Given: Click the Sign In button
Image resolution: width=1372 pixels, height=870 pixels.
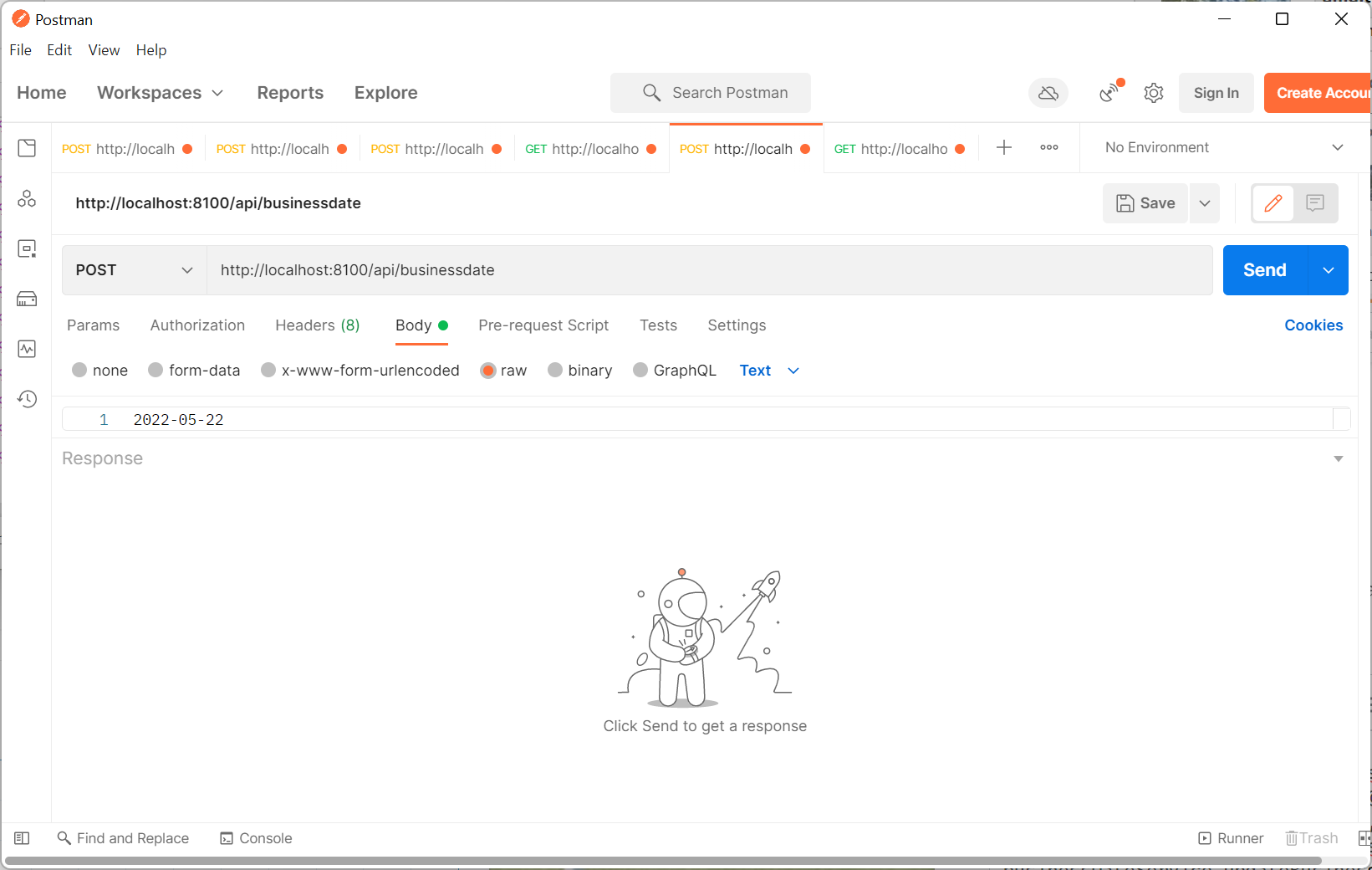Looking at the screenshot, I should tap(1216, 93).
